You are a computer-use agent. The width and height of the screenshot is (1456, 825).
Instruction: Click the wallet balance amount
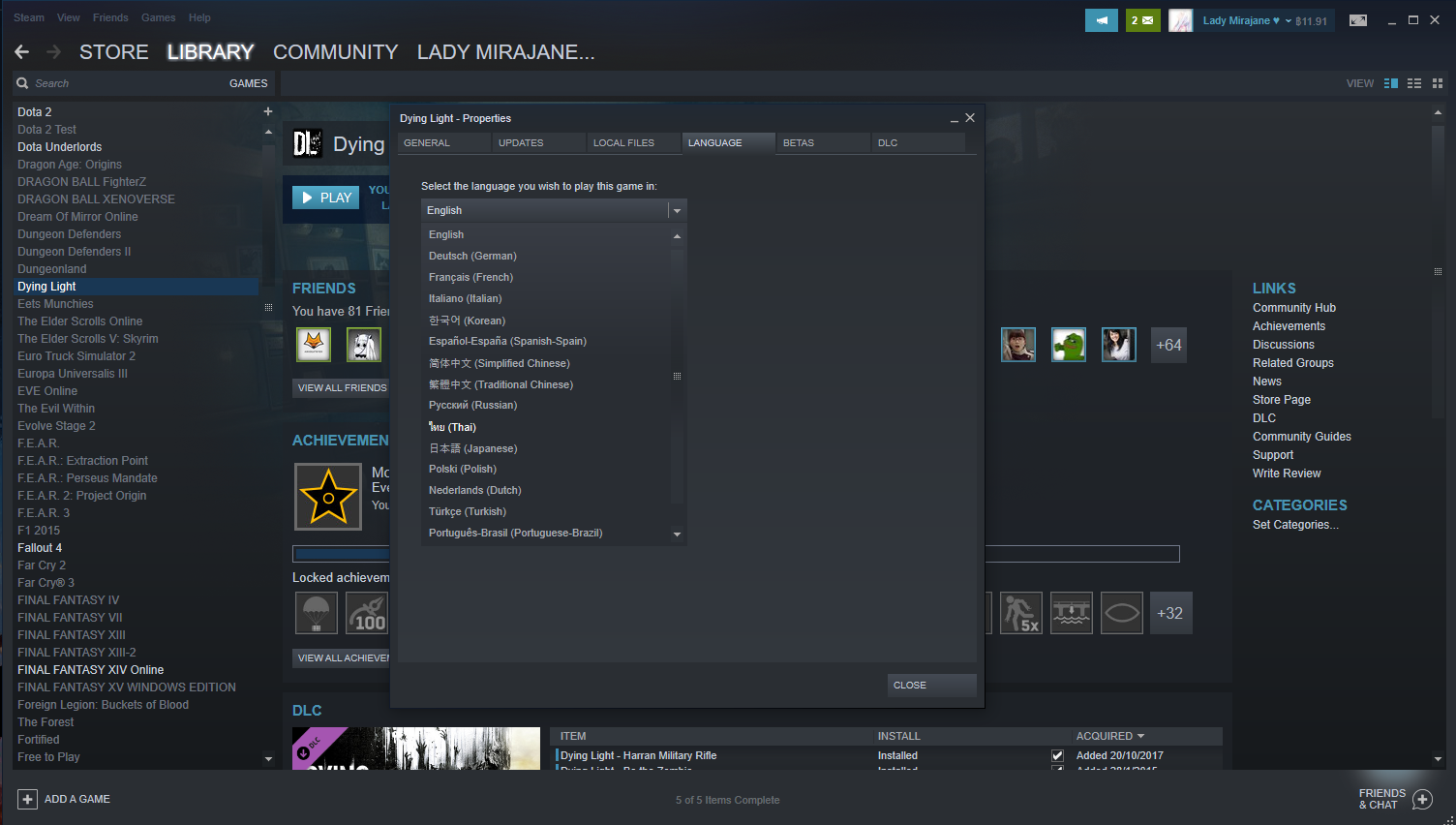(1312, 21)
